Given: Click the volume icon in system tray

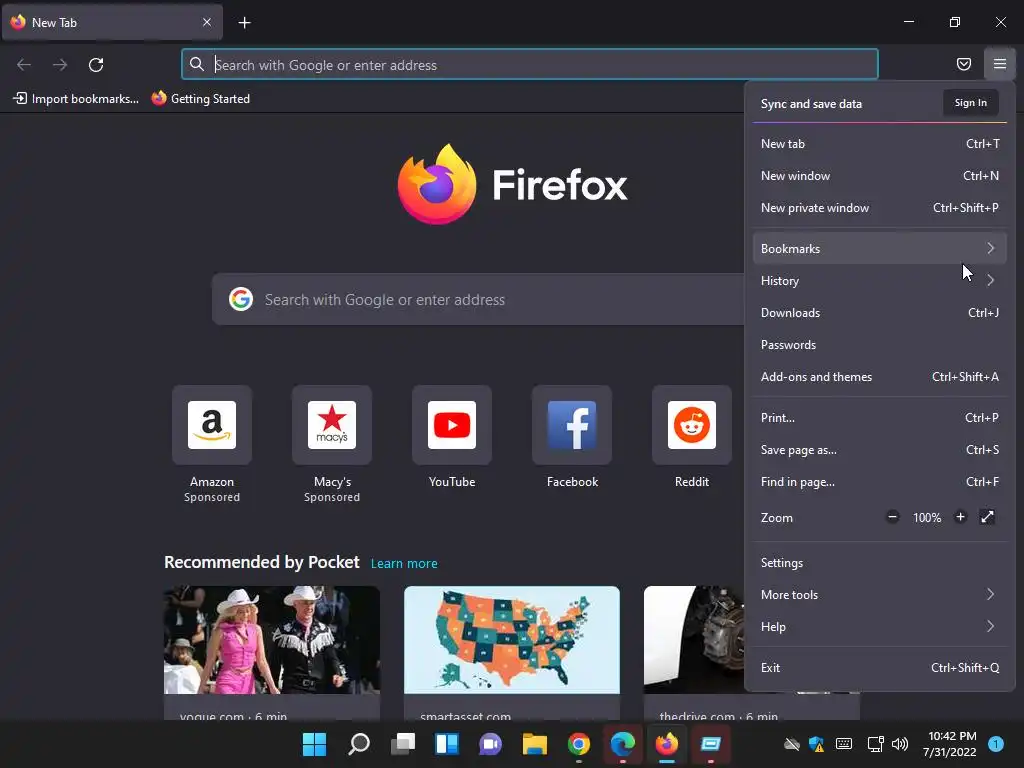Looking at the screenshot, I should coord(900,744).
